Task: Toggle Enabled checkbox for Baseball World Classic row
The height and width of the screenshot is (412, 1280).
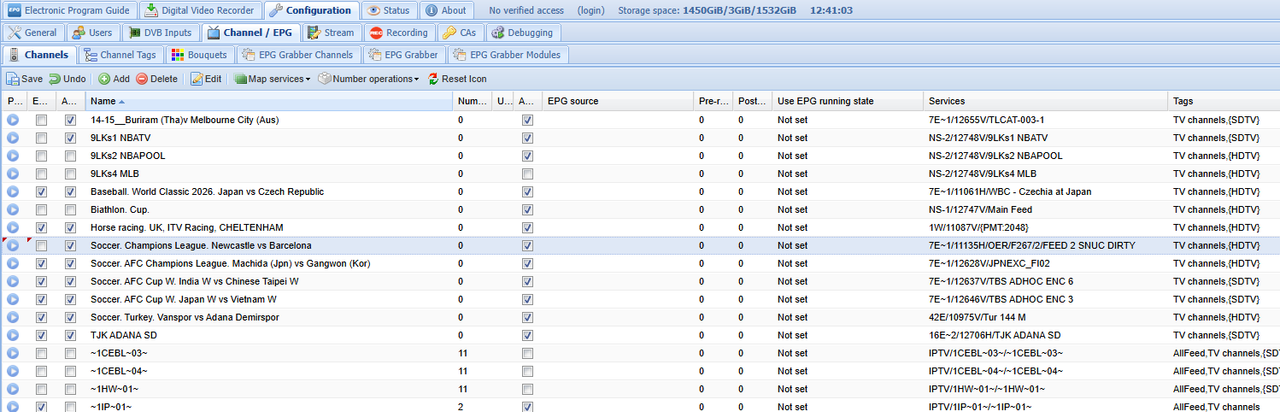Action: (41, 192)
